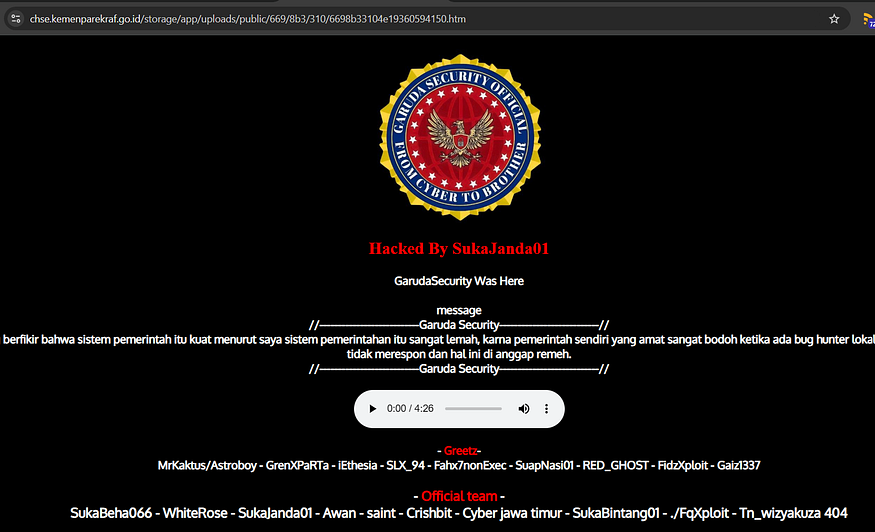Click the address bar URL text
Viewport: 875px width, 532px height.
pyautogui.click(x=248, y=19)
